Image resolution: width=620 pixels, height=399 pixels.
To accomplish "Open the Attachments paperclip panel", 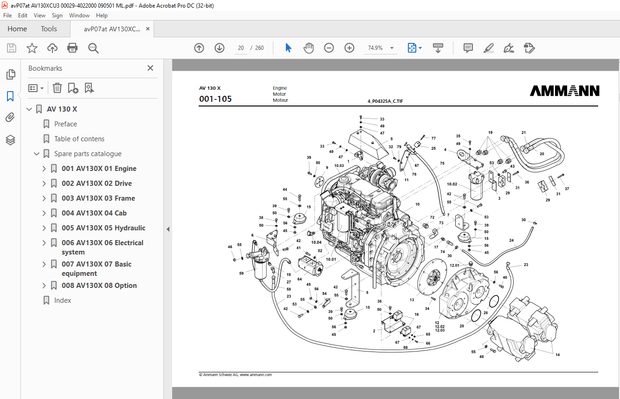I will pyautogui.click(x=11, y=117).
